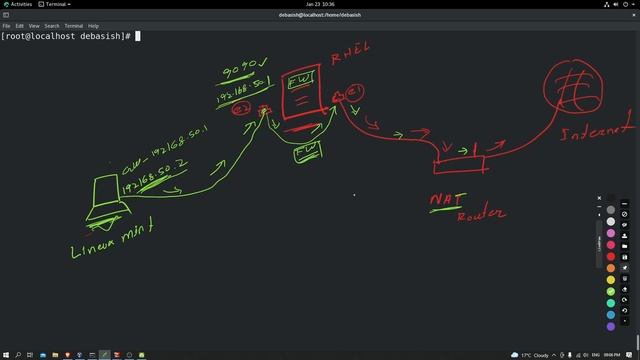Switch the ENG input language indicator
Viewport: 640px width, 360px height.
click(x=596, y=355)
